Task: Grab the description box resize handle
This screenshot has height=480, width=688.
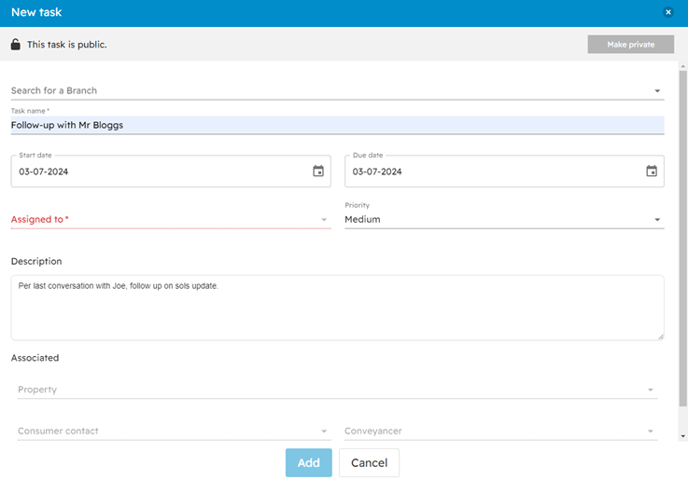Action: (x=660, y=337)
